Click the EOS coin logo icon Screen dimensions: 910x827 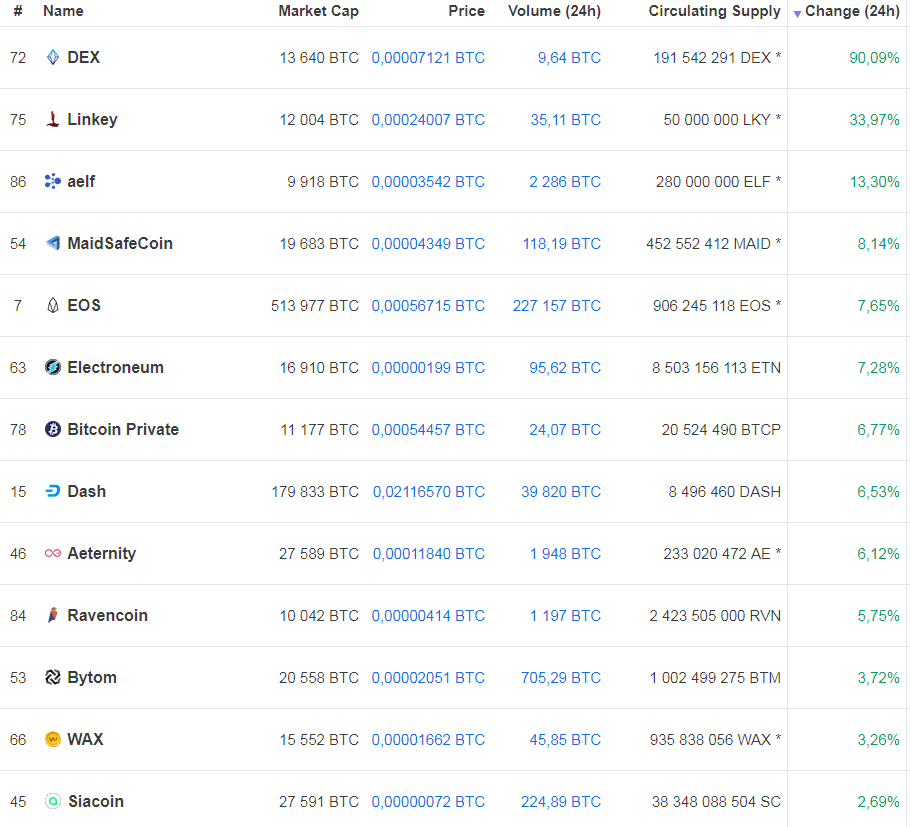coord(53,305)
